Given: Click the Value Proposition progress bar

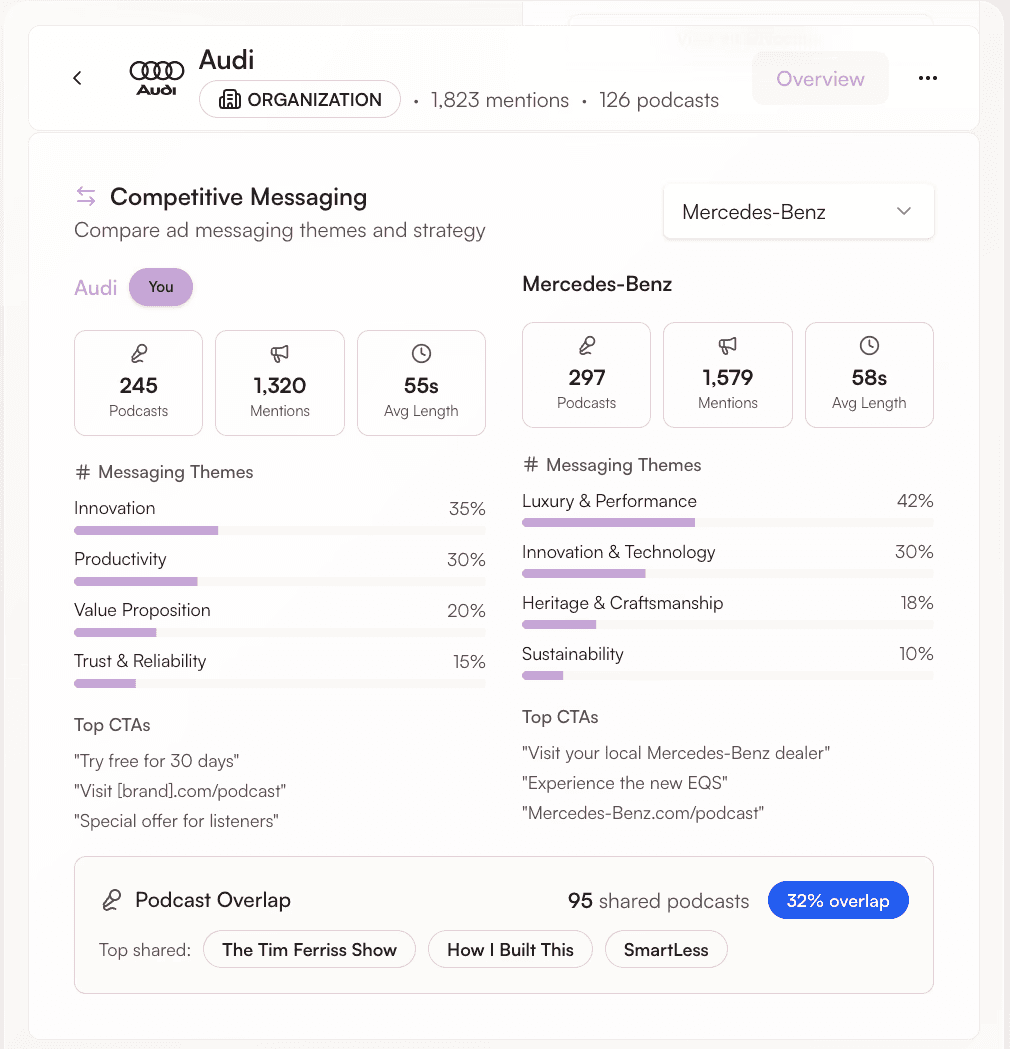Looking at the screenshot, I should click(280, 632).
